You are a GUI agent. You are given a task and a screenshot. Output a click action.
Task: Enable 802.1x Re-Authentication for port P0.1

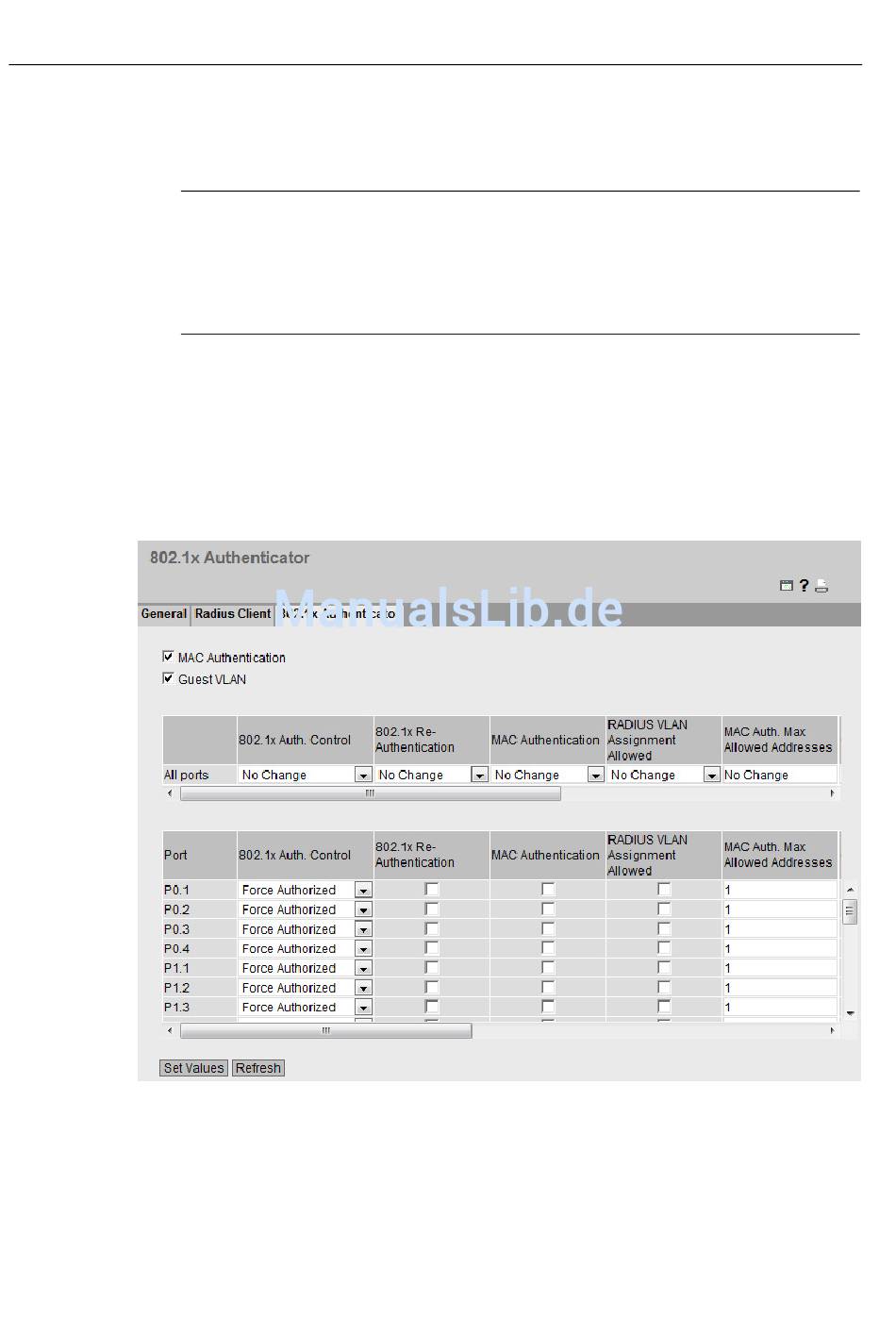click(432, 889)
